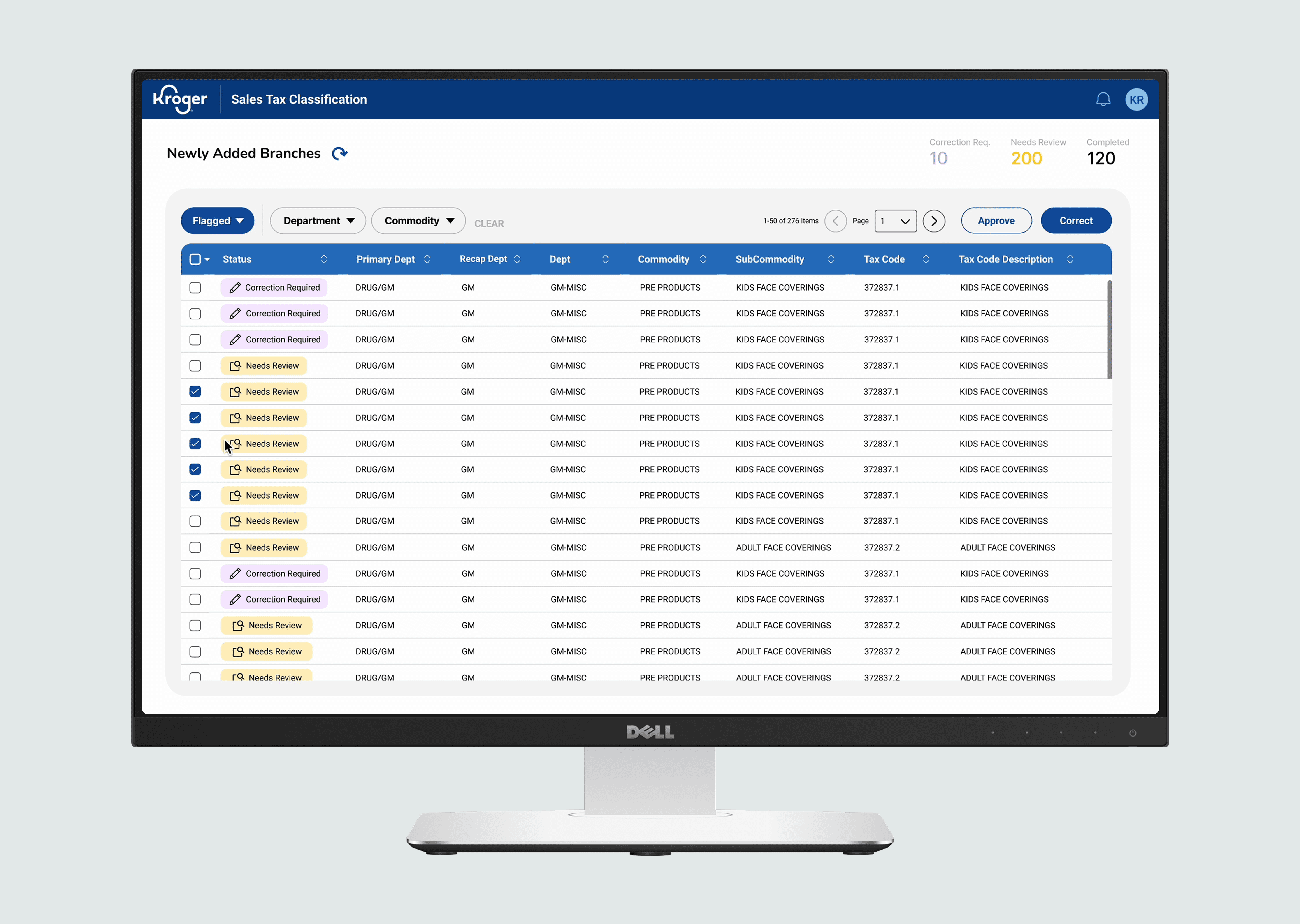Sort by Tax Code column arrows
Image resolution: width=1300 pixels, height=924 pixels.
926,259
